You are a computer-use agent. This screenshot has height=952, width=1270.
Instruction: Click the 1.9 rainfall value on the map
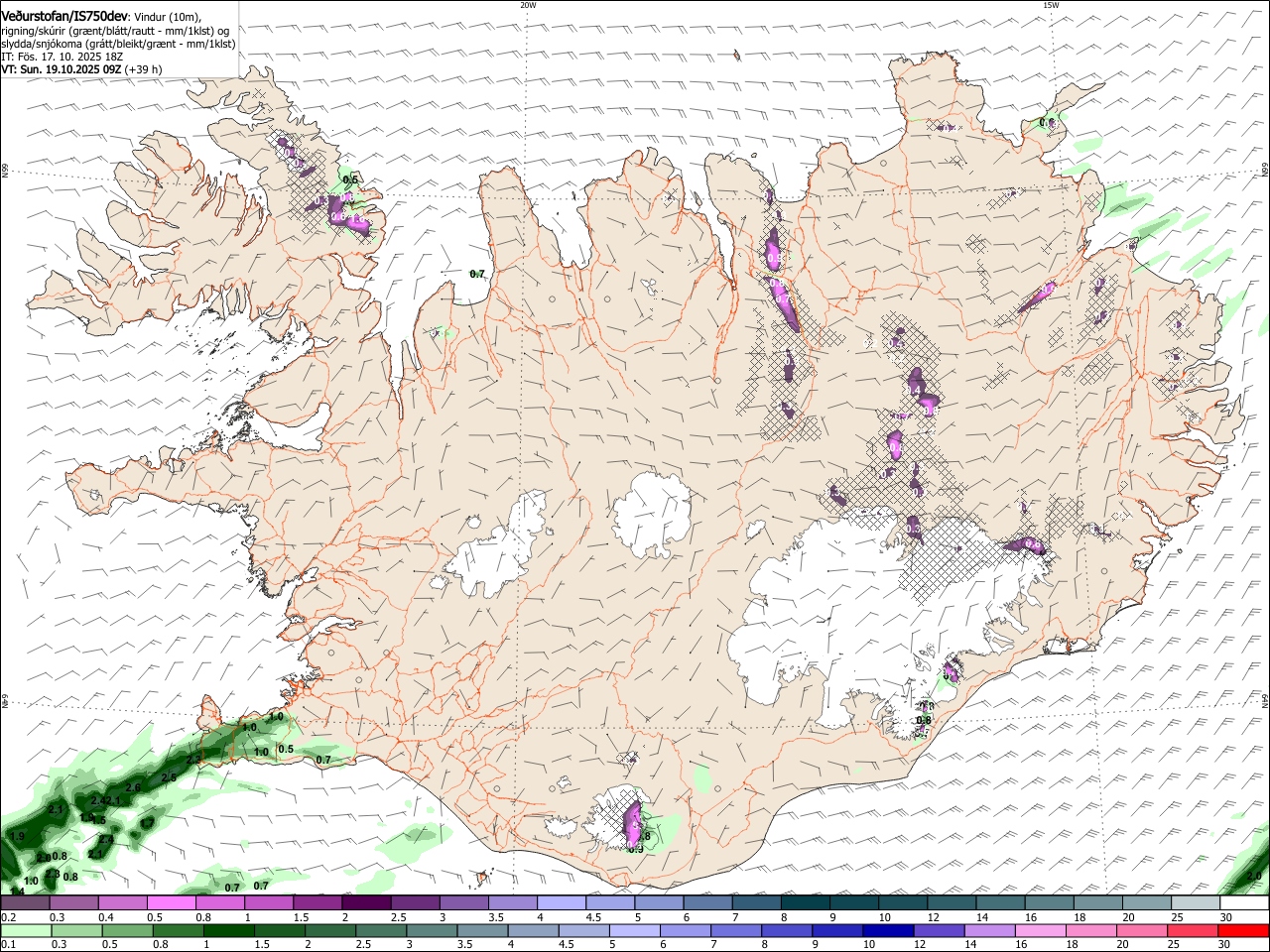(16, 836)
